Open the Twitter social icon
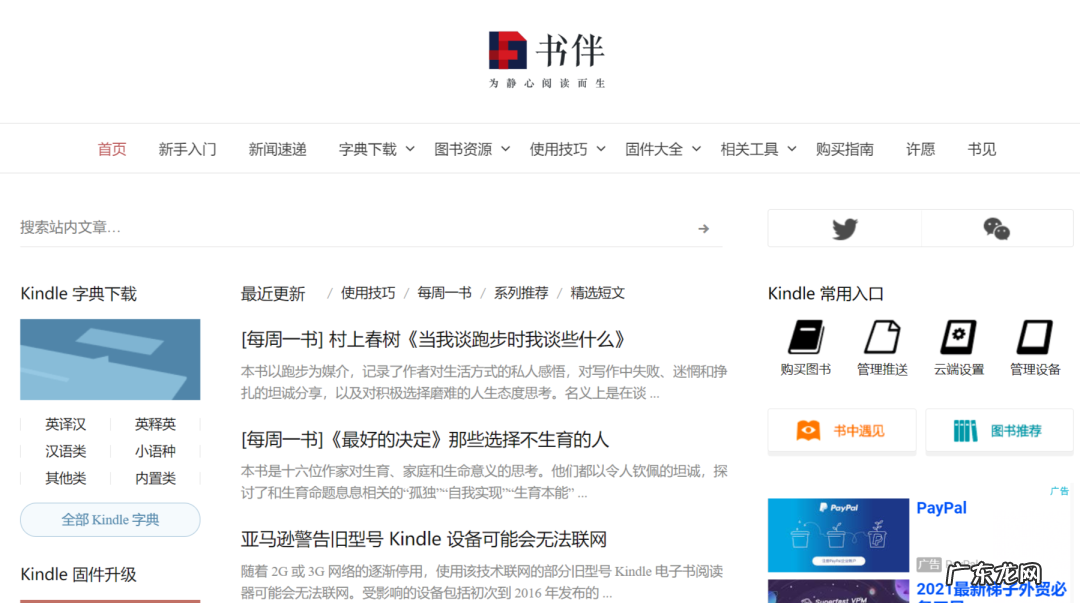1080x603 pixels. click(x=843, y=228)
